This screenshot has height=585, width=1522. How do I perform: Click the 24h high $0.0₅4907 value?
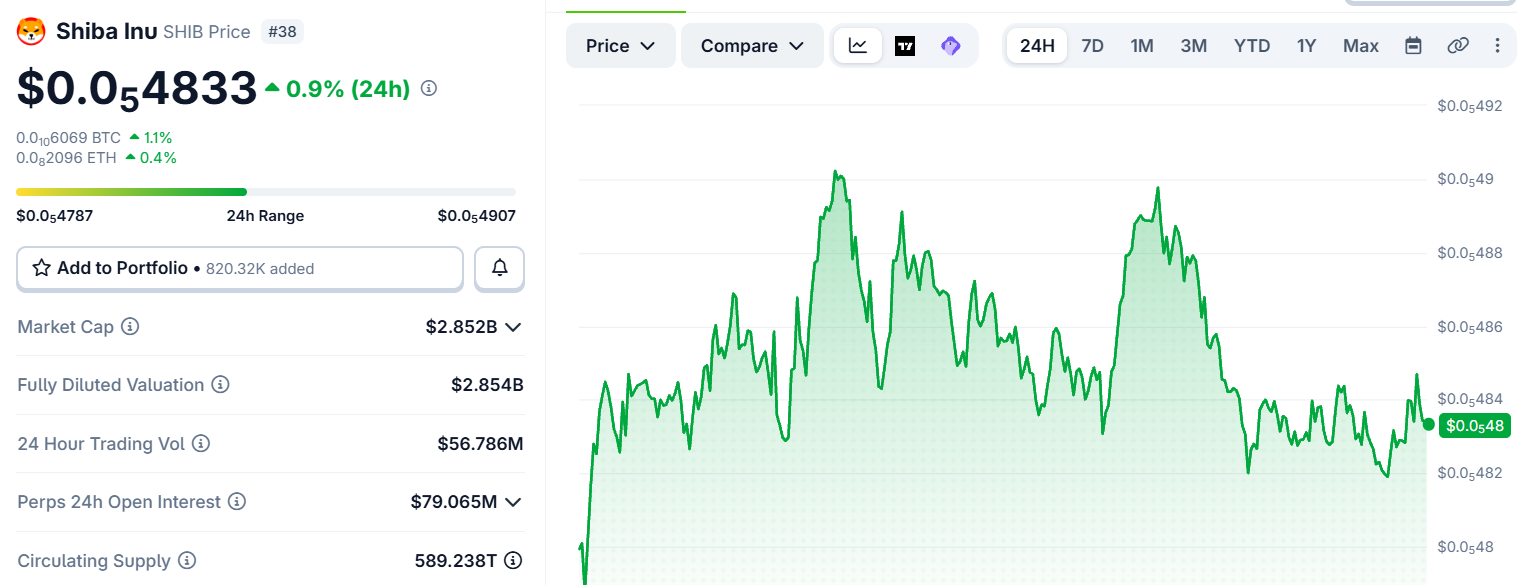[477, 216]
